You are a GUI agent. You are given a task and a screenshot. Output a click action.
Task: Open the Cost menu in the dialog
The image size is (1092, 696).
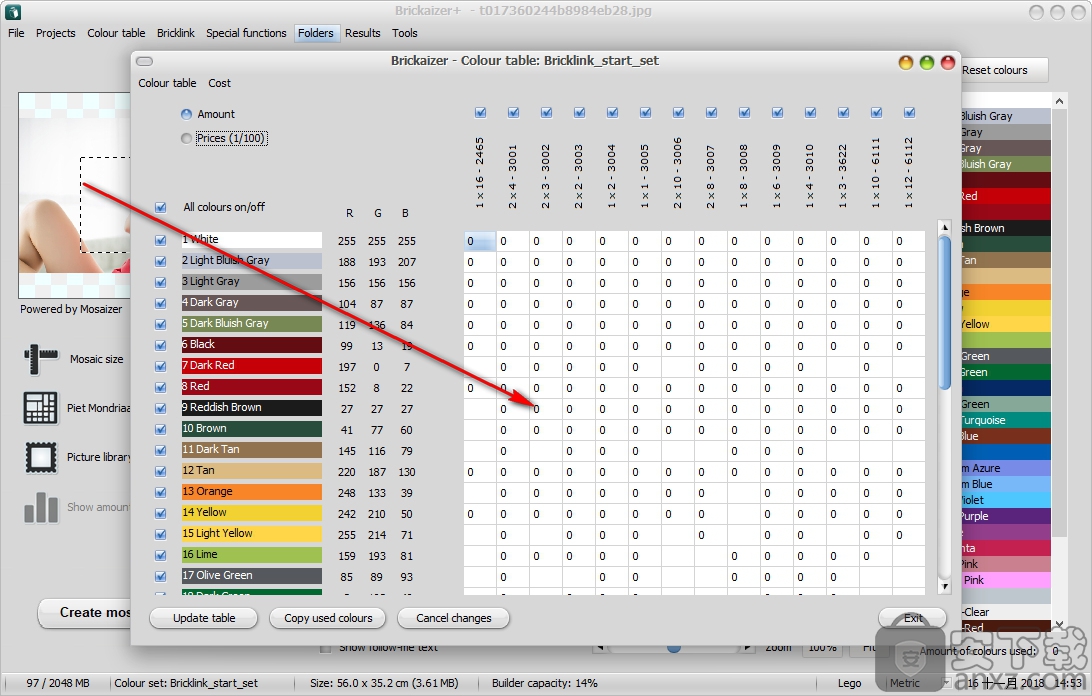click(x=219, y=83)
